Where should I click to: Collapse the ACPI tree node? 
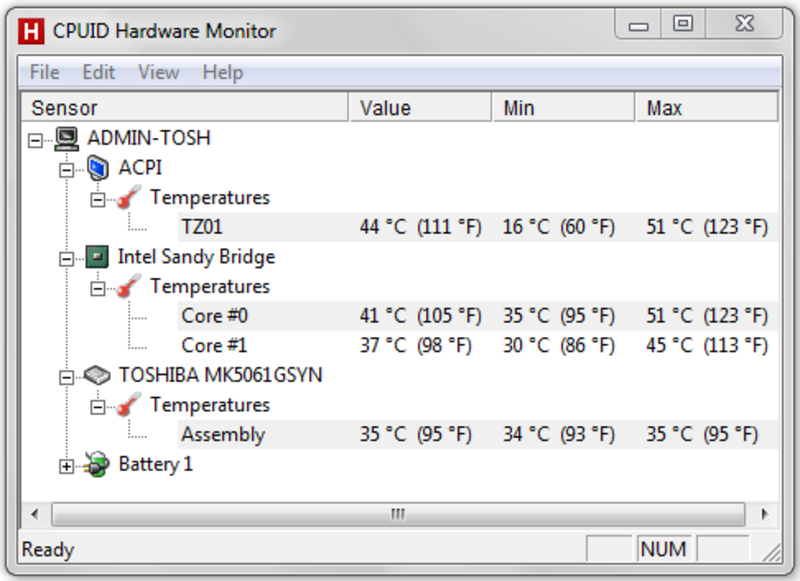point(66,170)
